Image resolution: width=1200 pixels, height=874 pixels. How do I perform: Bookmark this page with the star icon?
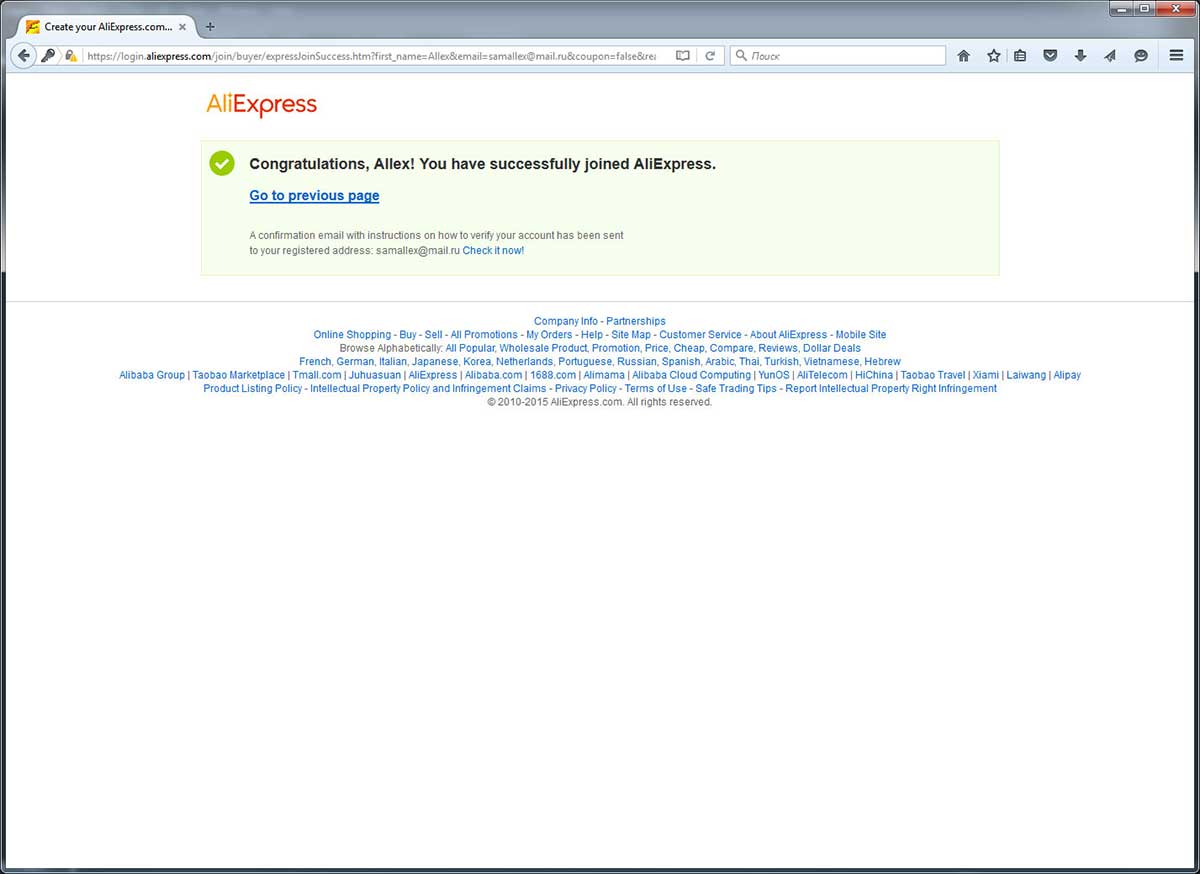tap(994, 56)
